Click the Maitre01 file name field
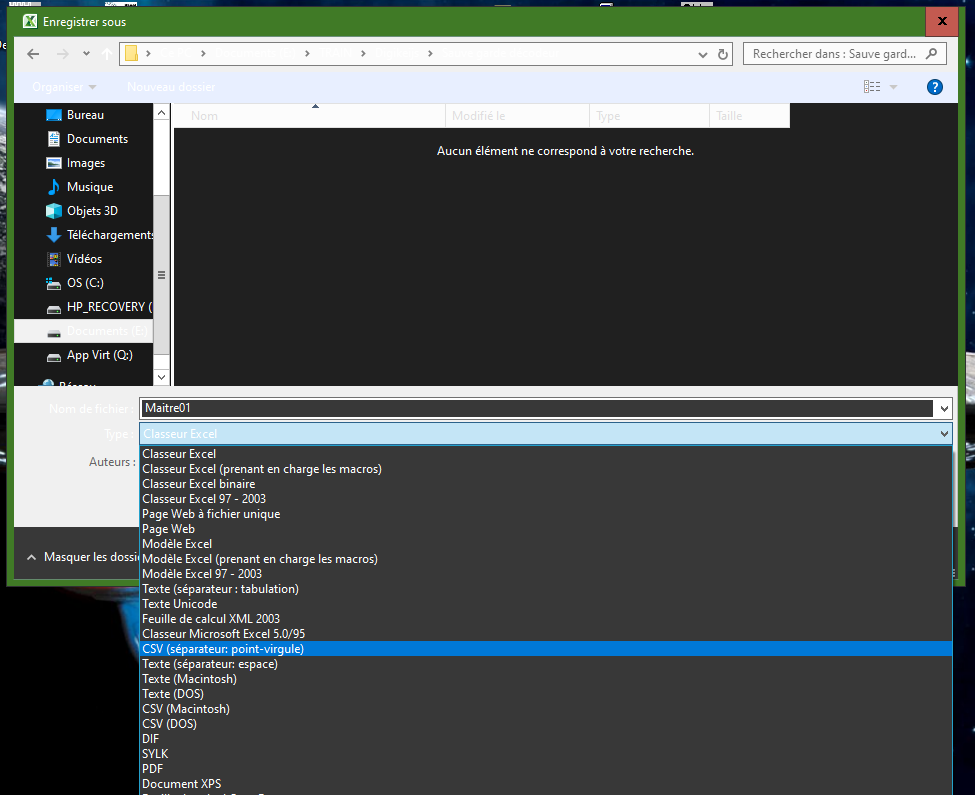 (x=537, y=408)
